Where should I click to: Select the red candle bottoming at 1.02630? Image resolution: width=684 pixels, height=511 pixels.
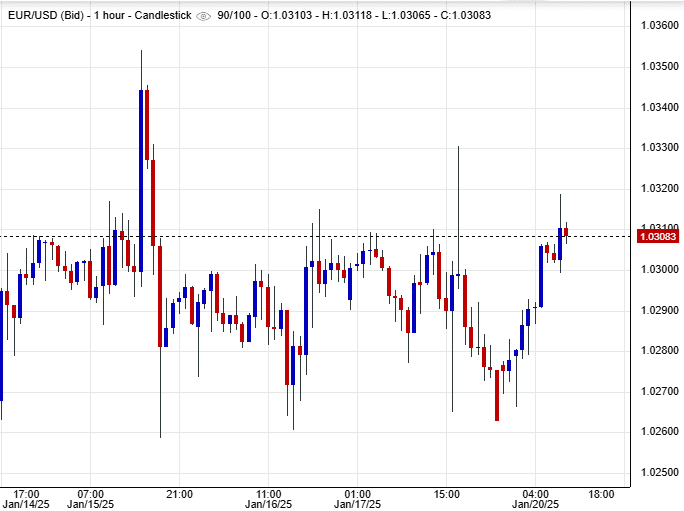tap(497, 395)
